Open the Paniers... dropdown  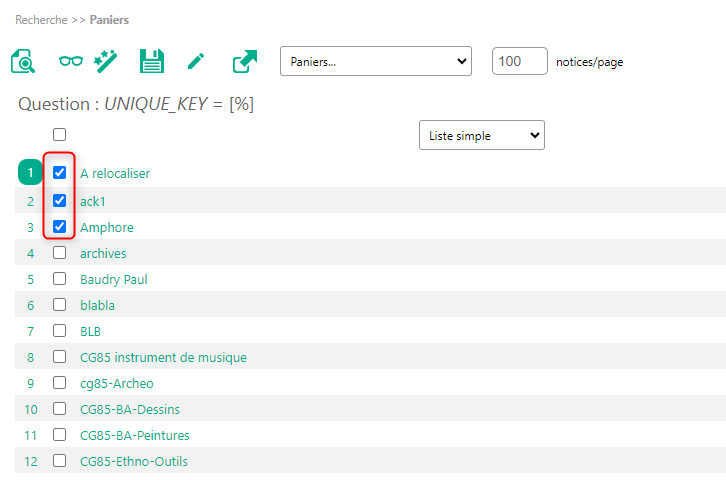[x=375, y=61]
